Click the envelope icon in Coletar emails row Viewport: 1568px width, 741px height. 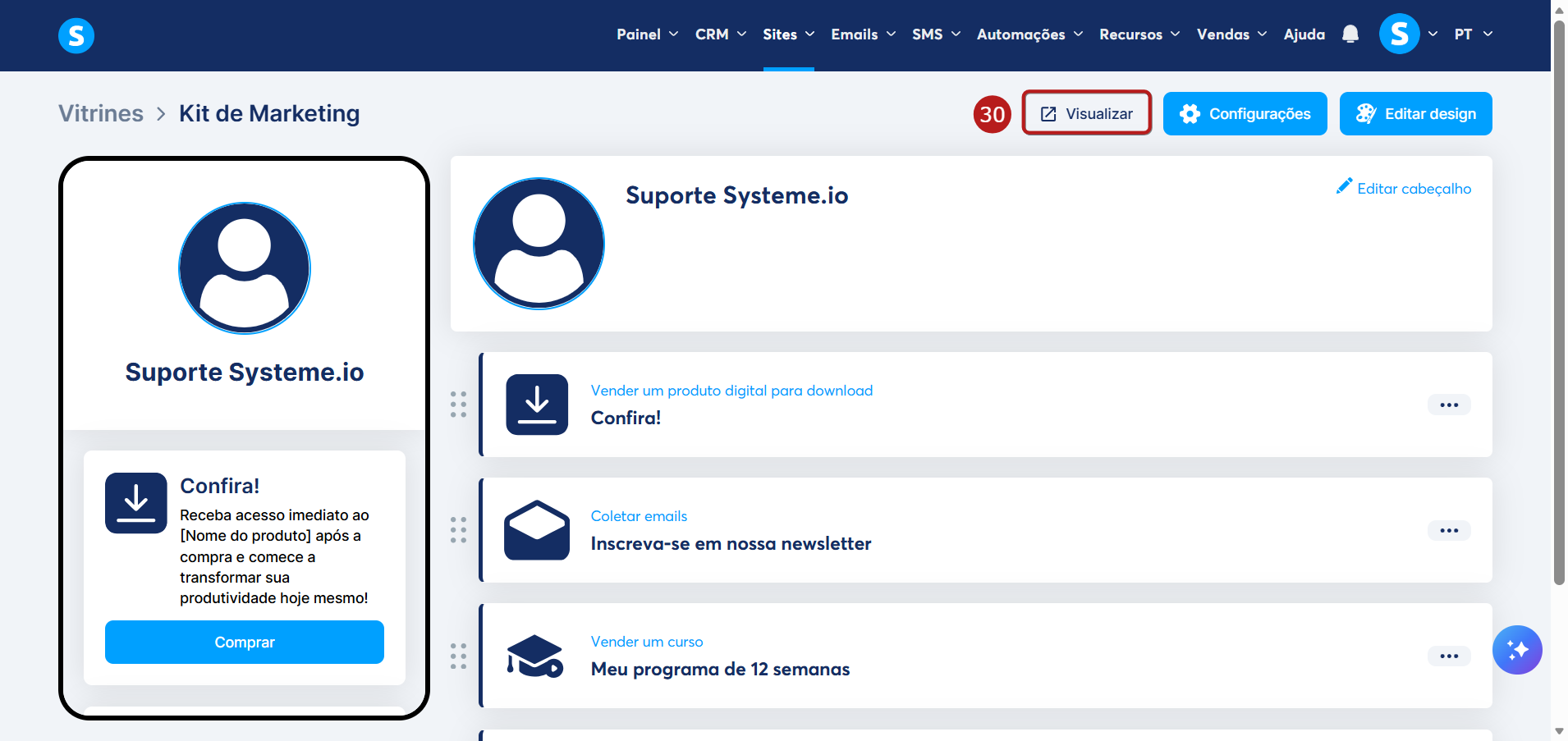pos(537,530)
